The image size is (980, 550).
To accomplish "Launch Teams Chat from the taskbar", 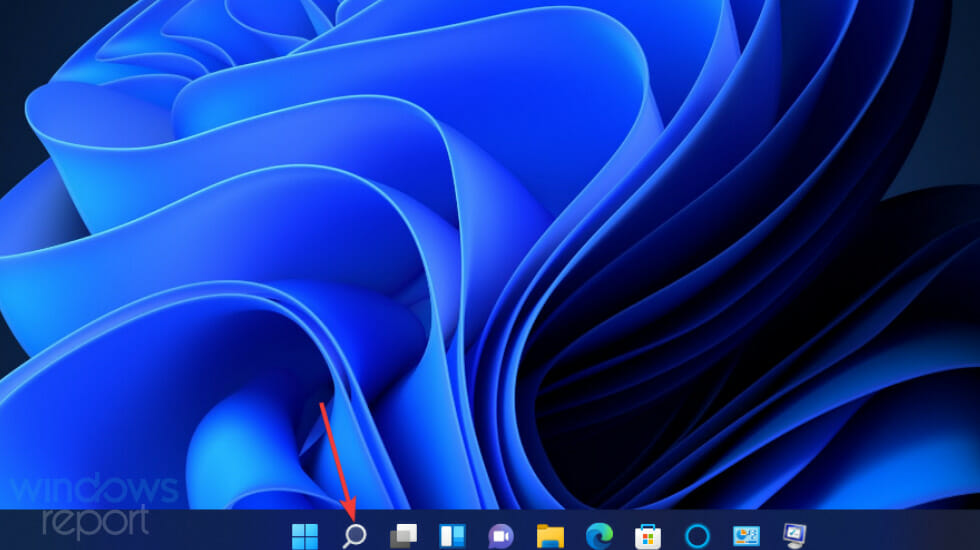I will click(x=501, y=536).
